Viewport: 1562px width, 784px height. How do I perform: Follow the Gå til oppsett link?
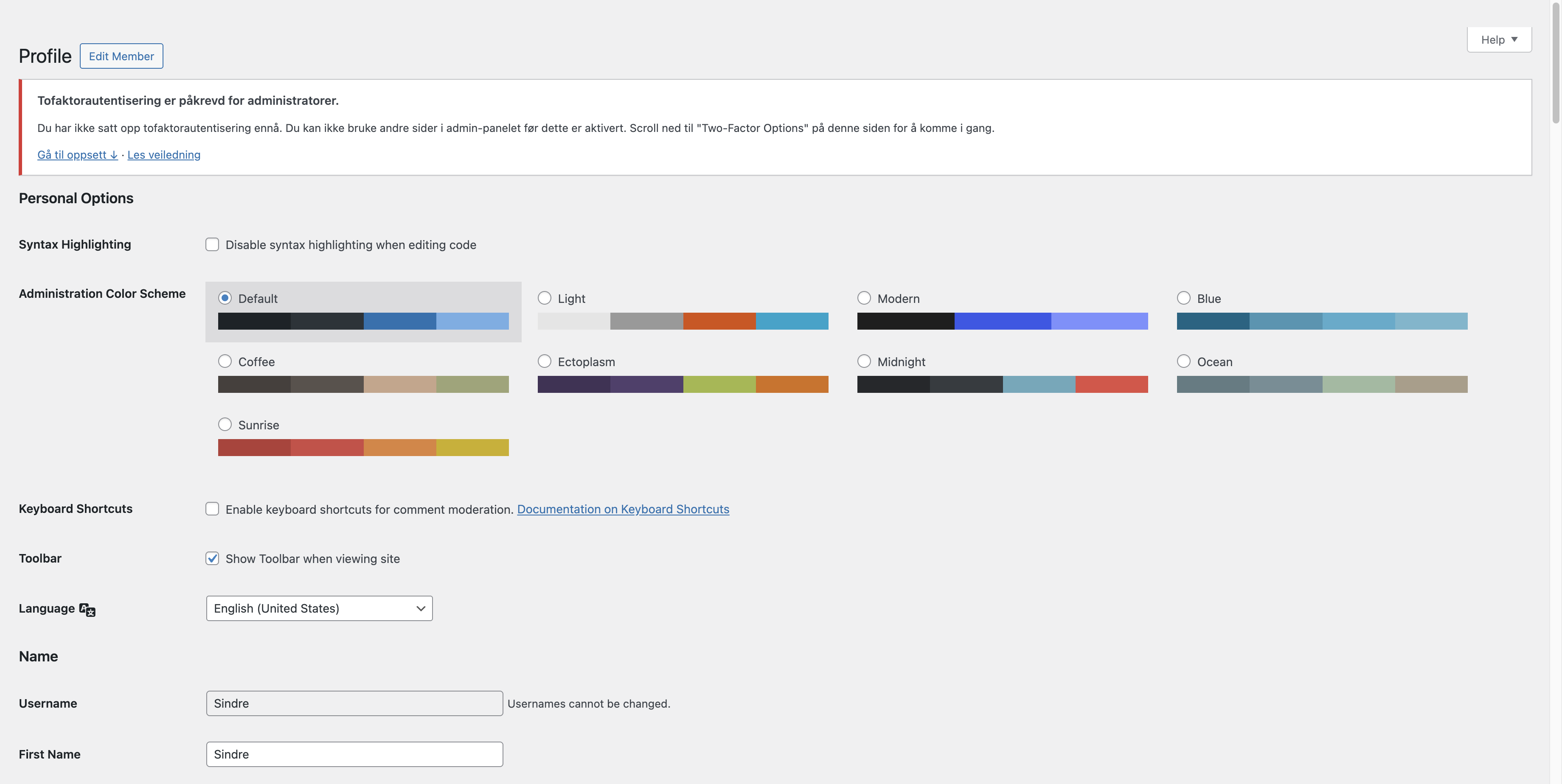coord(77,154)
